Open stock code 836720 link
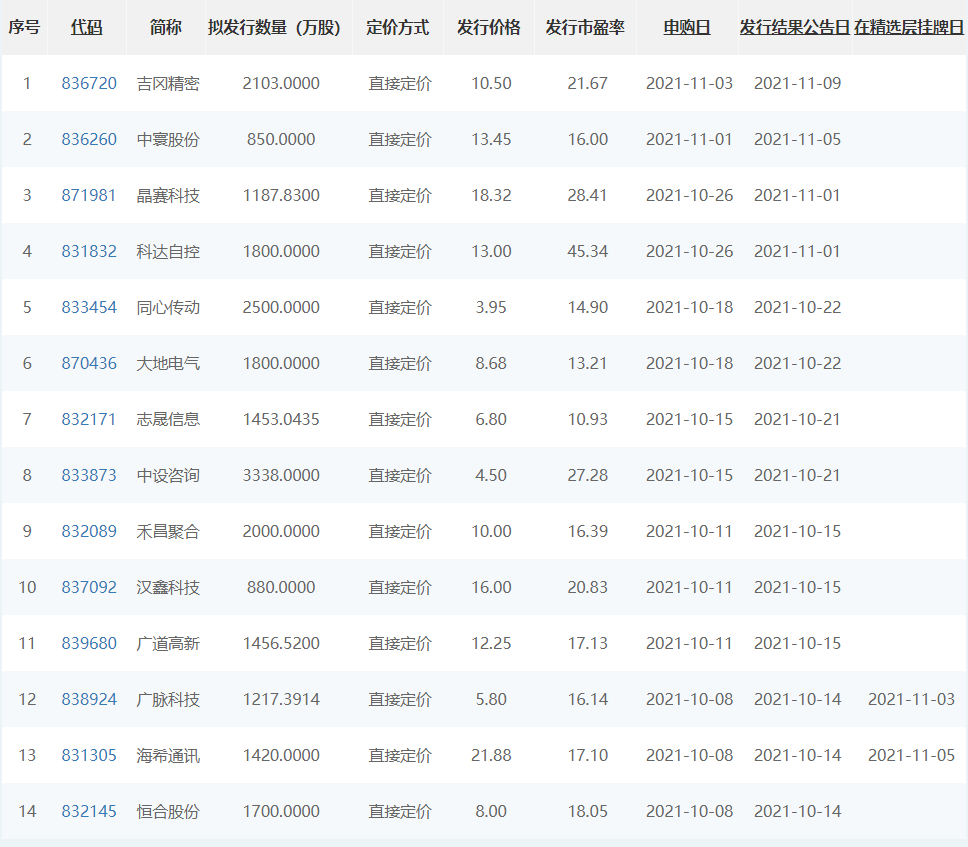Image resolution: width=968 pixels, height=847 pixels. tap(89, 84)
